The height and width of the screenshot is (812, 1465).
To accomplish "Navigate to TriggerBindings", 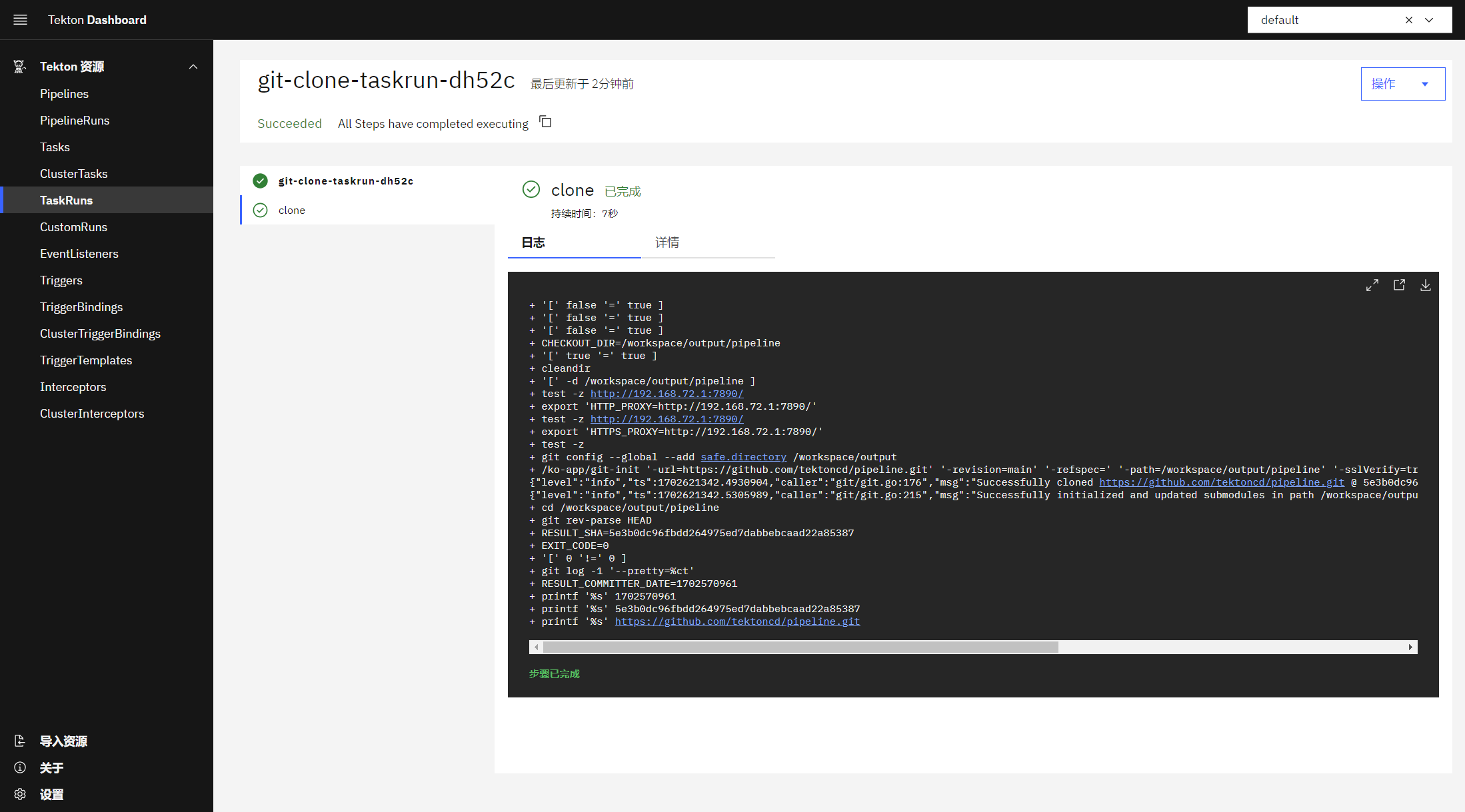I will (x=107, y=307).
